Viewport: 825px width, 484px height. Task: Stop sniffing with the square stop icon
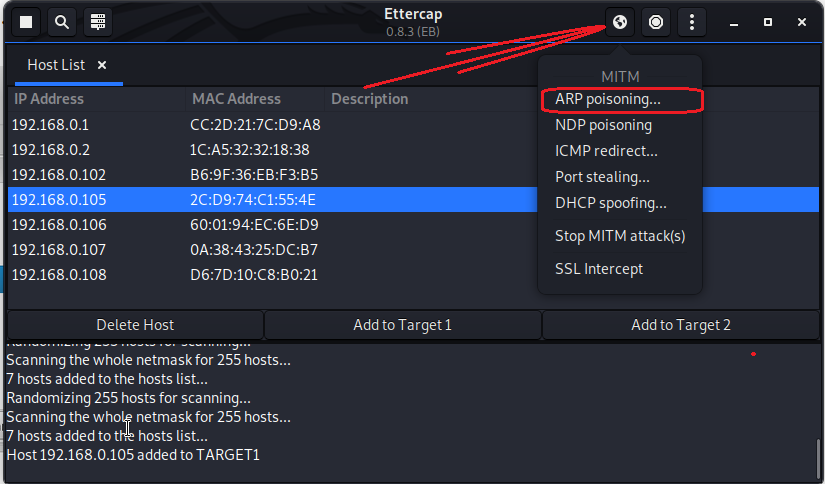point(26,21)
